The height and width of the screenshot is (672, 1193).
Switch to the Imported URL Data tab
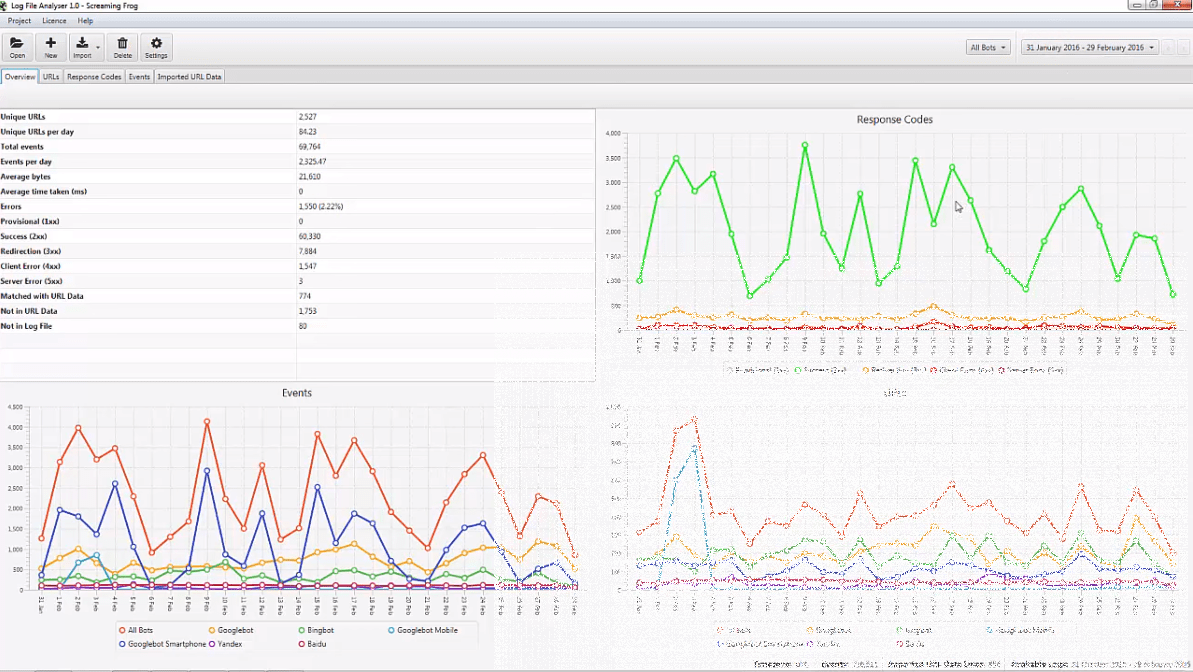click(x=189, y=77)
